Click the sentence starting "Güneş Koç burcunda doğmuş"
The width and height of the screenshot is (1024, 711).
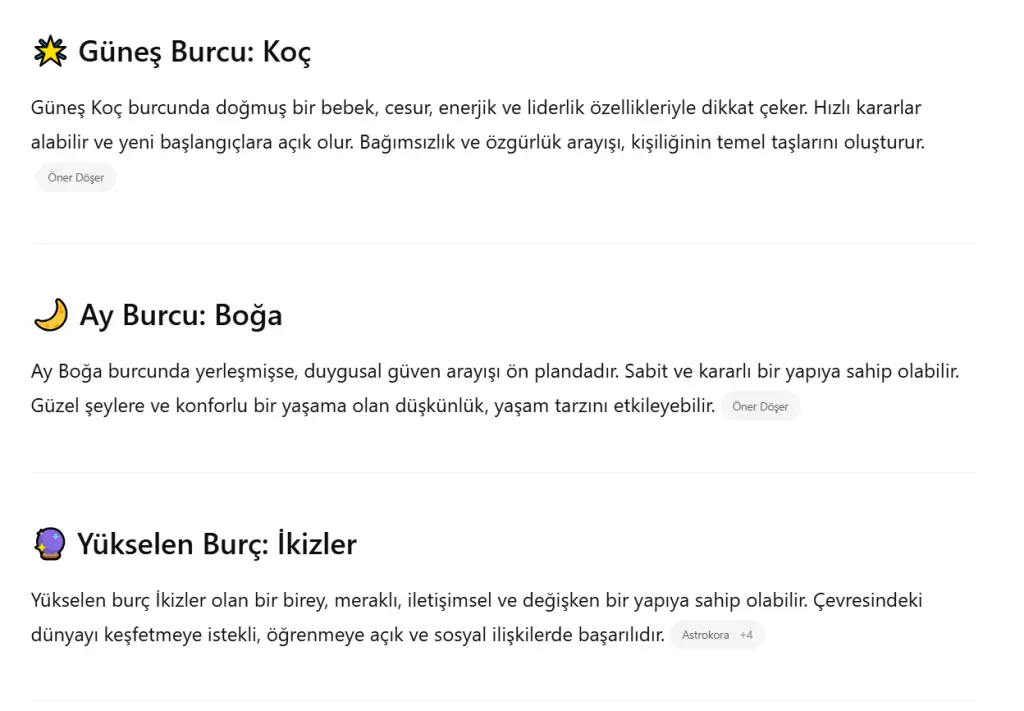click(420, 107)
